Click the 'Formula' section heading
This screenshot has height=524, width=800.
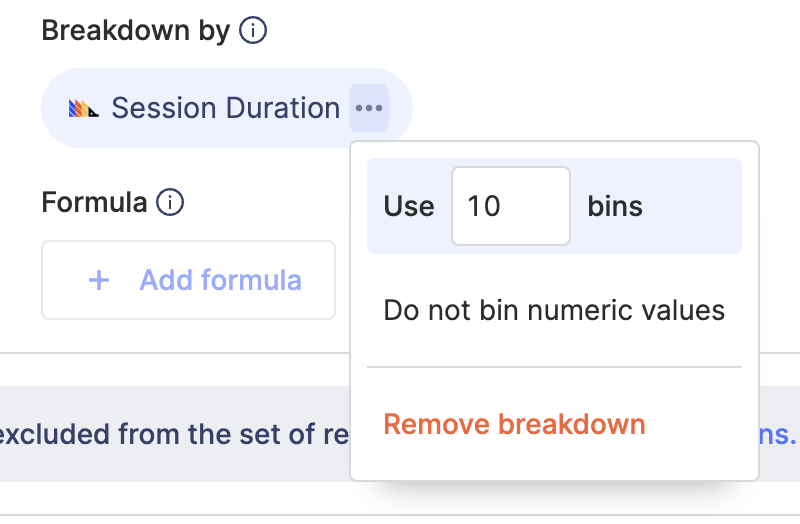pyautogui.click(x=94, y=203)
